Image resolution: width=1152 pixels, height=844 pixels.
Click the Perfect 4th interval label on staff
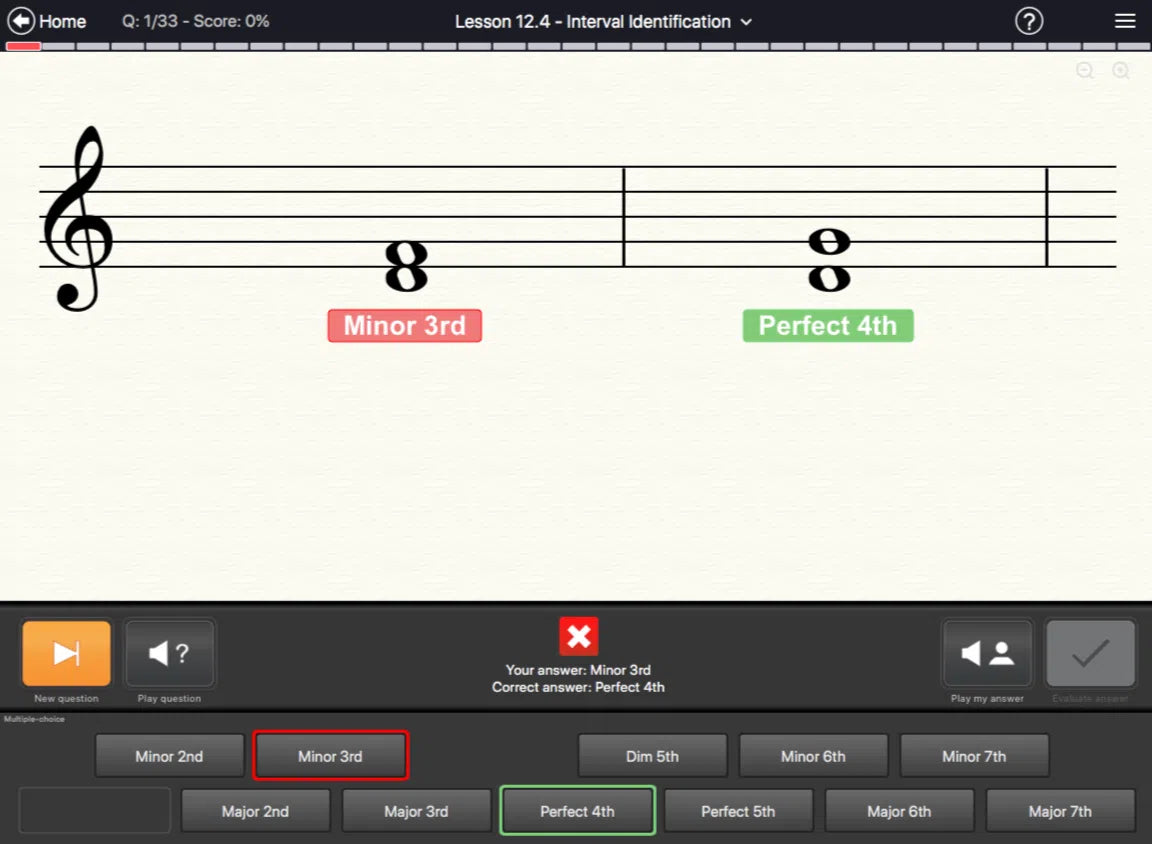[x=827, y=325]
